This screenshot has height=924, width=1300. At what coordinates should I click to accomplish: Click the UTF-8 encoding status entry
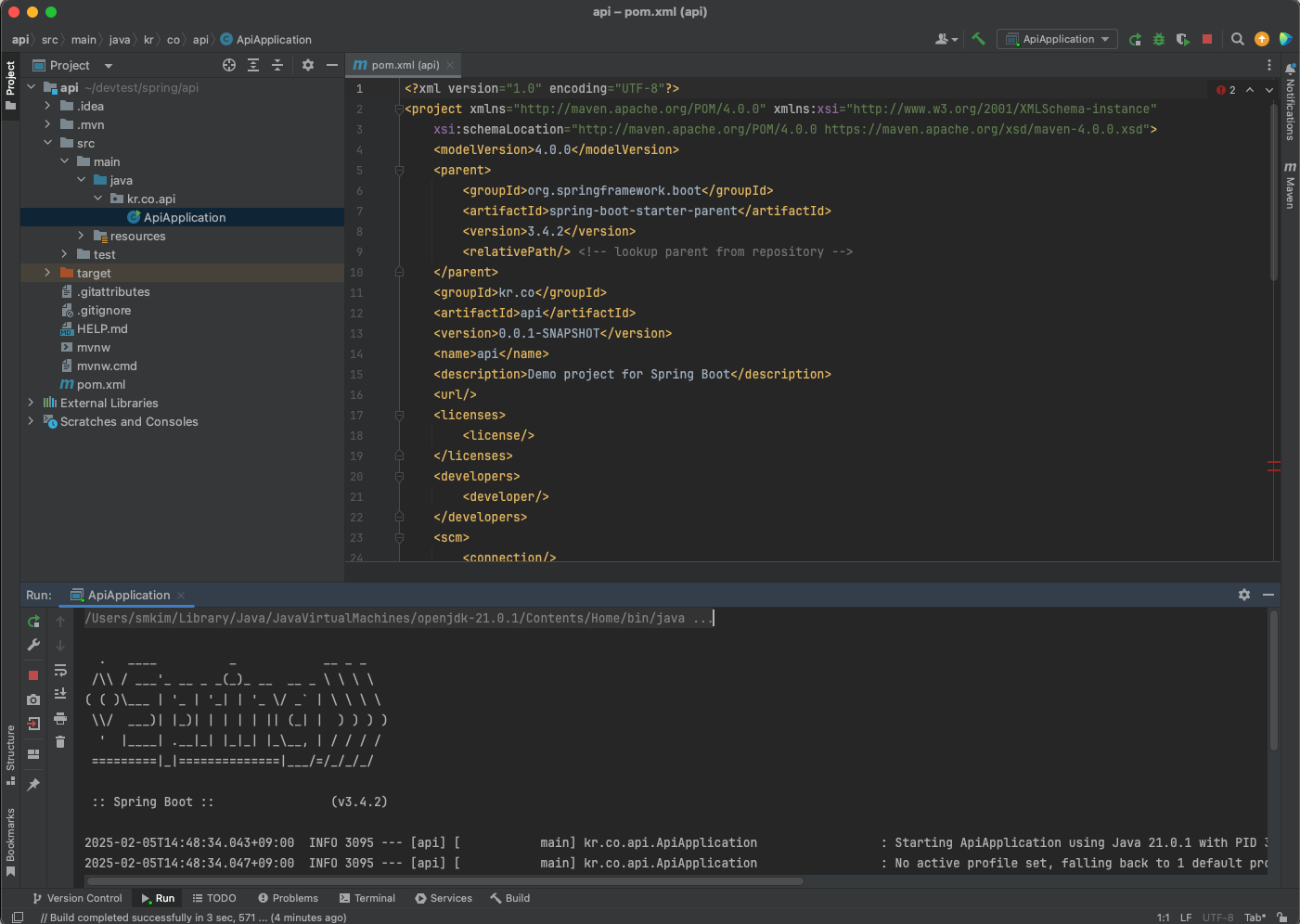(1218, 918)
